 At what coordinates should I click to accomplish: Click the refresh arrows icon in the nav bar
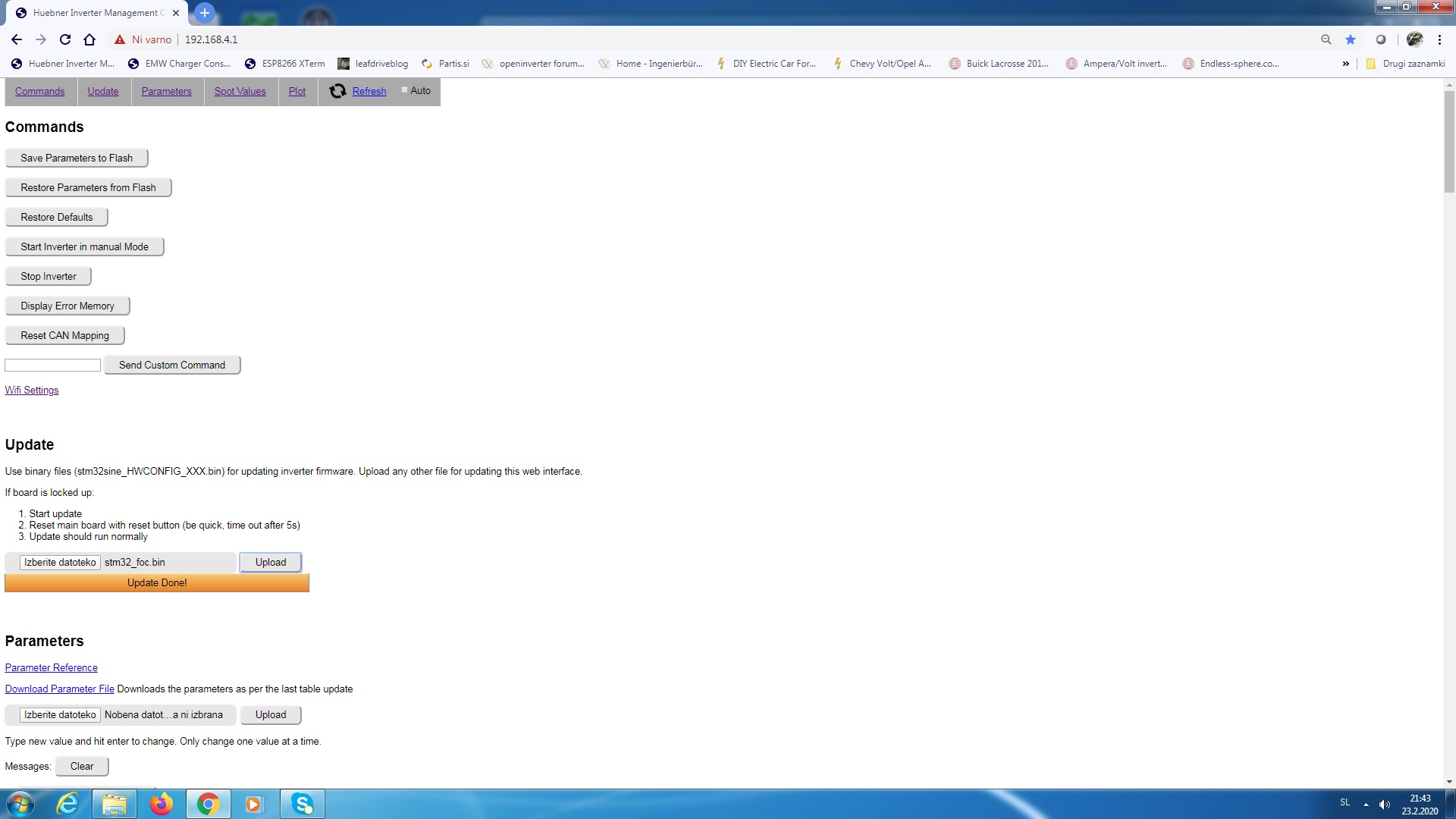click(337, 91)
